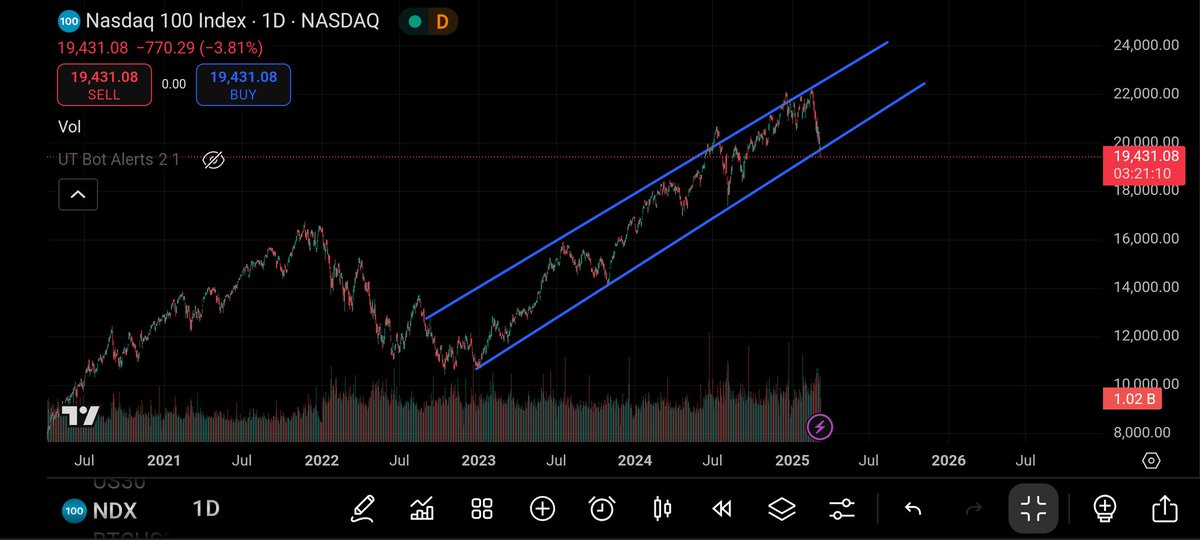Open the 1D interval selector
The height and width of the screenshot is (540, 1200).
206,509
